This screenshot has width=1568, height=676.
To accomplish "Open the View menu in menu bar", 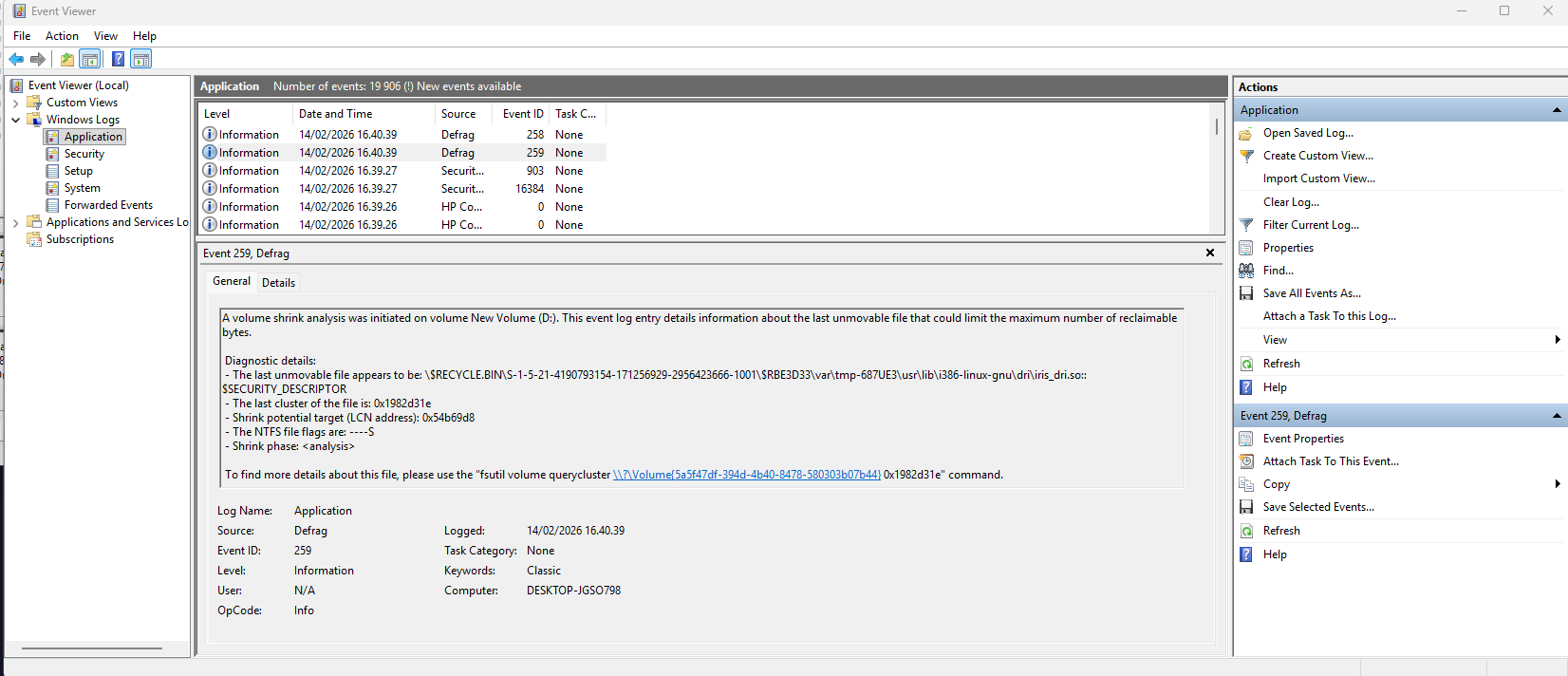I will [x=105, y=36].
